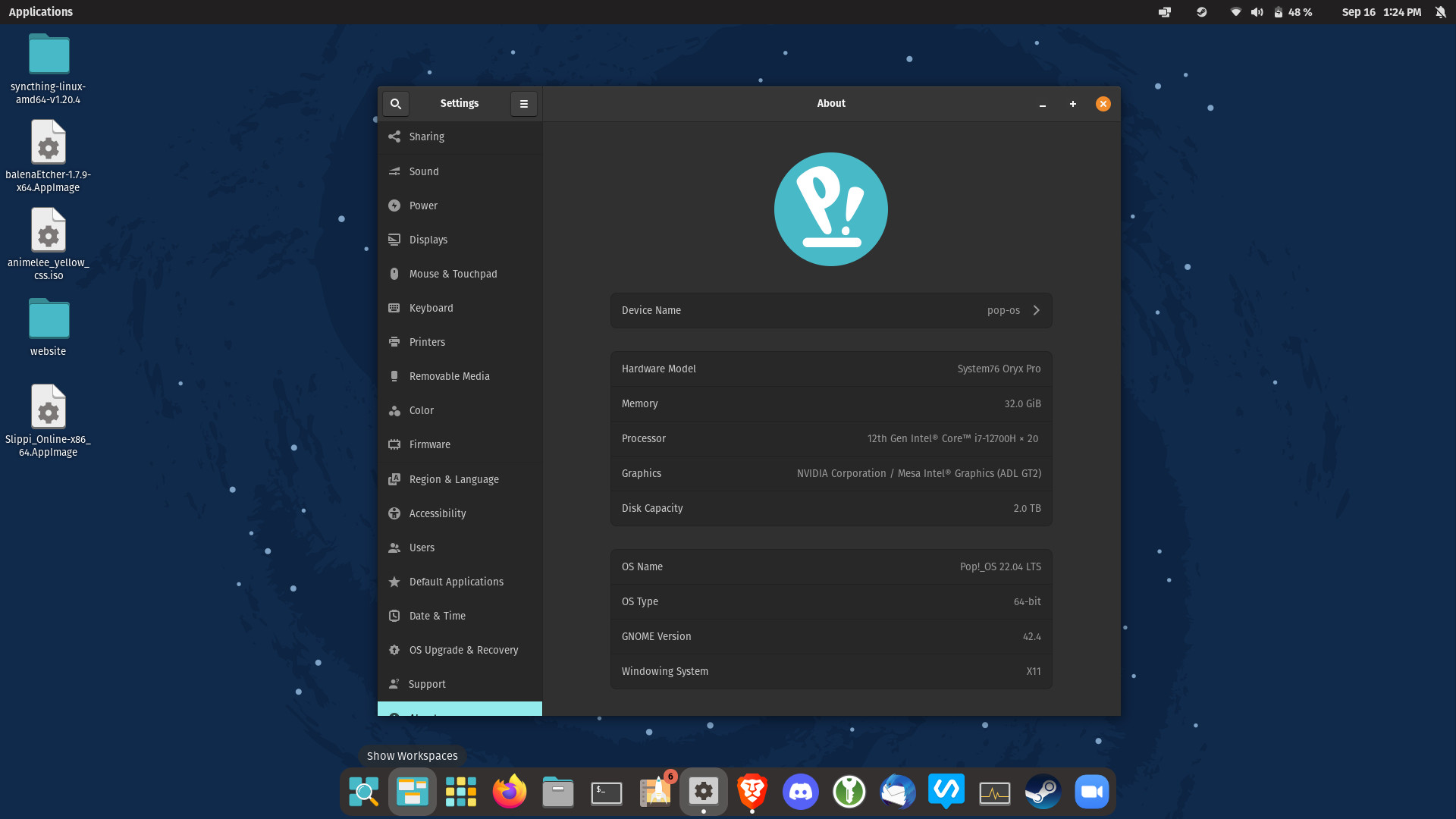This screenshot has height=819, width=1456.
Task: Click the OS Name row
Action: pos(830,566)
